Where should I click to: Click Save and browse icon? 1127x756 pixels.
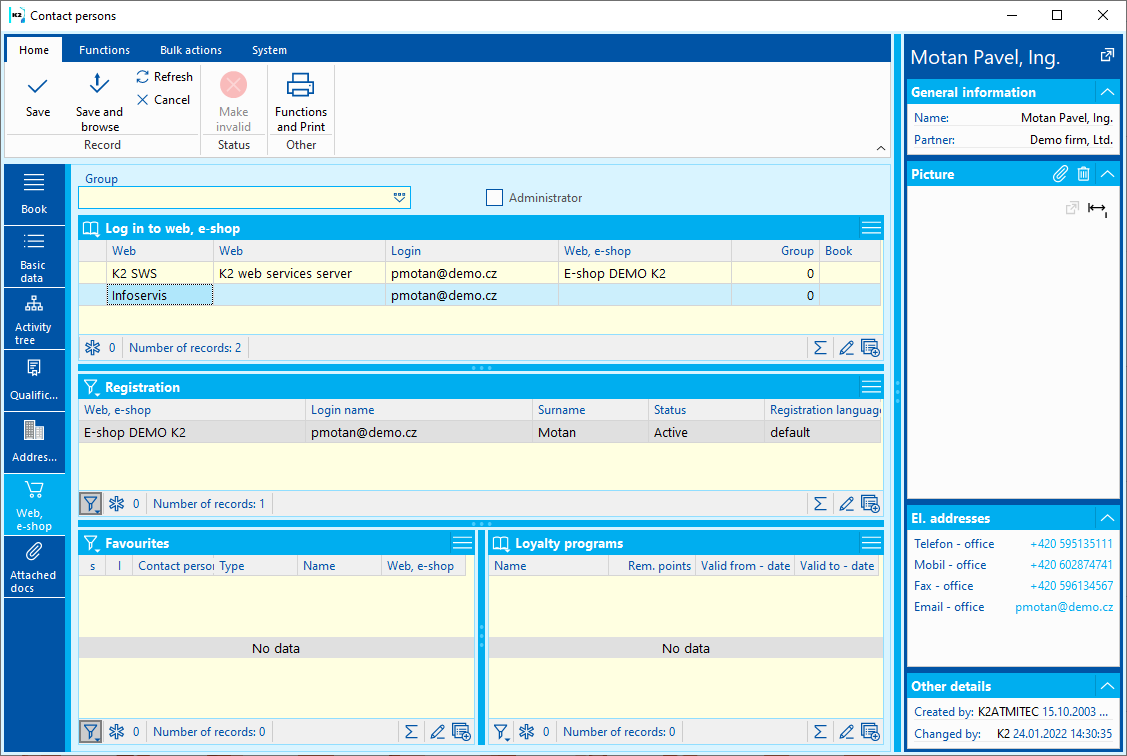[99, 85]
